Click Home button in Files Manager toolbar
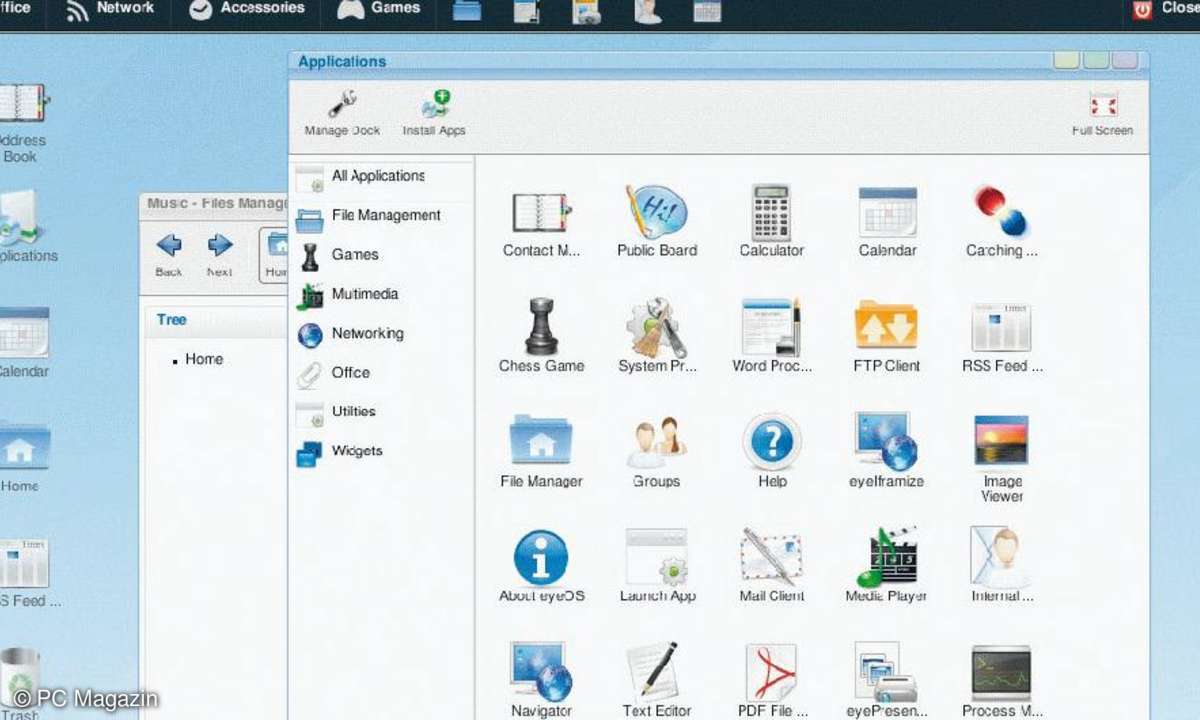The height and width of the screenshot is (720, 1200). 274,255
